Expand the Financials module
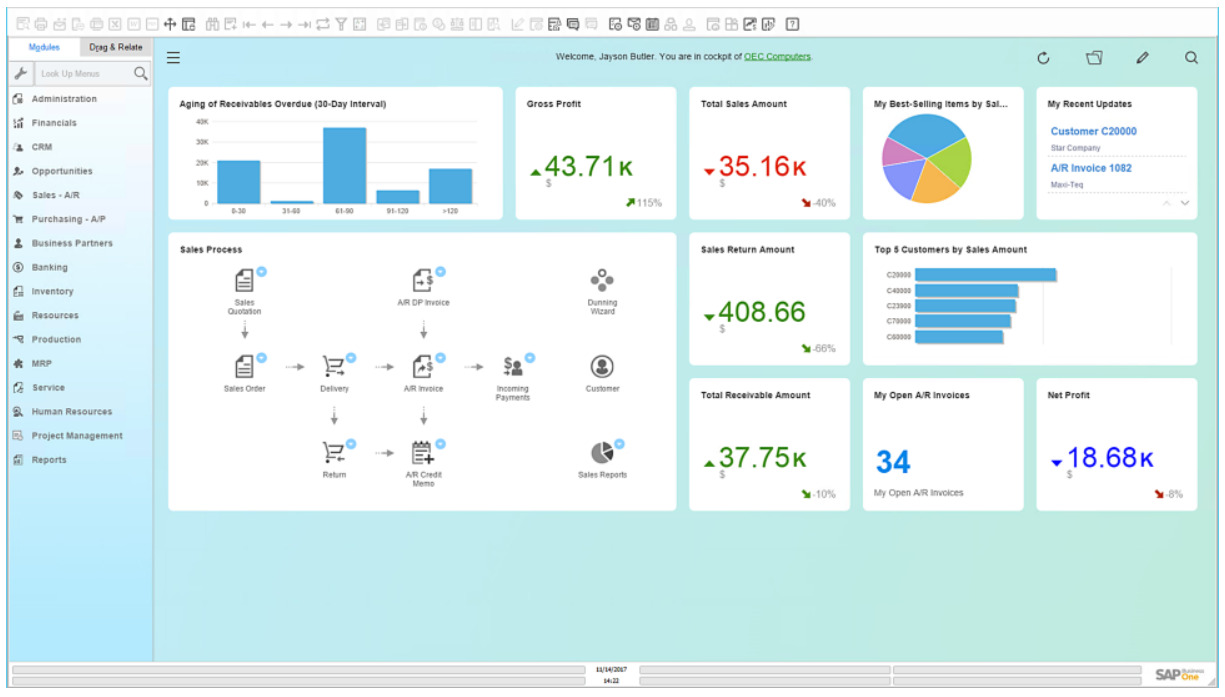 pos(54,123)
